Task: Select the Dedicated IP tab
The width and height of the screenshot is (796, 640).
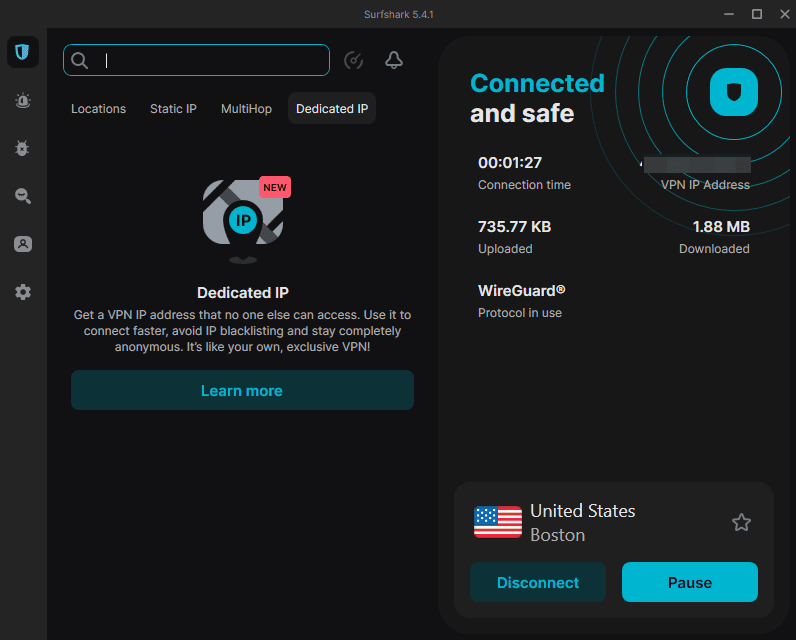Action: tap(332, 109)
